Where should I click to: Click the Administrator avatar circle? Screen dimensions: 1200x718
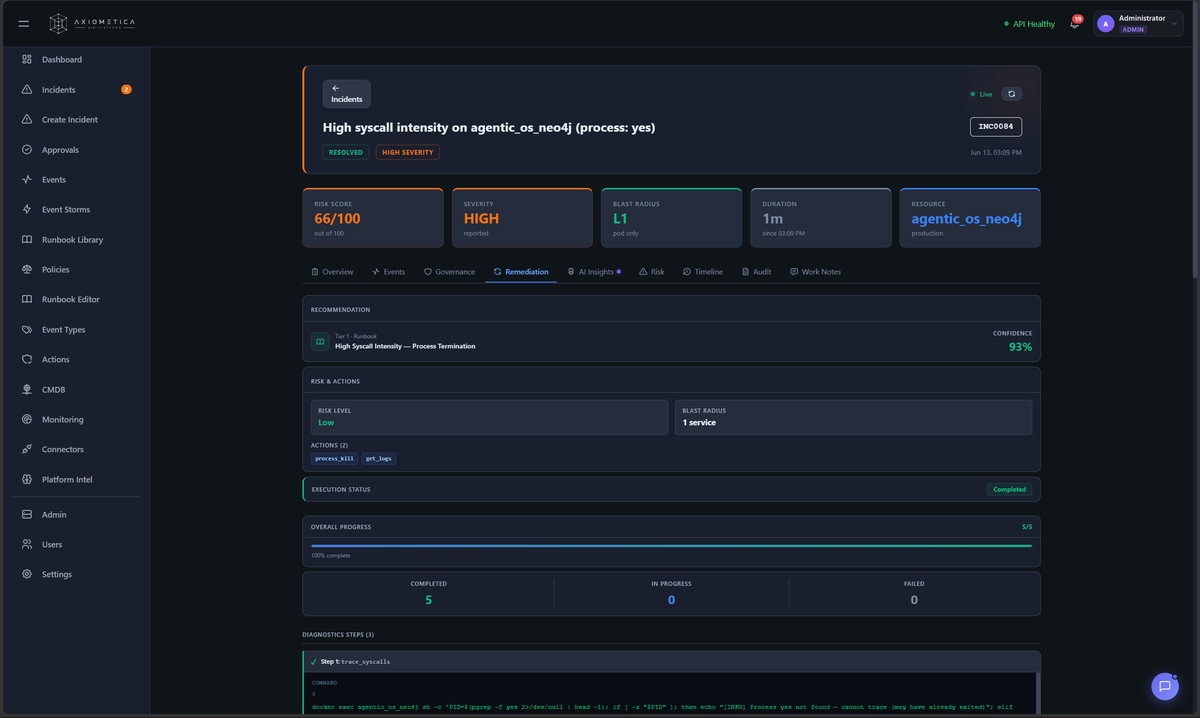coord(1105,23)
